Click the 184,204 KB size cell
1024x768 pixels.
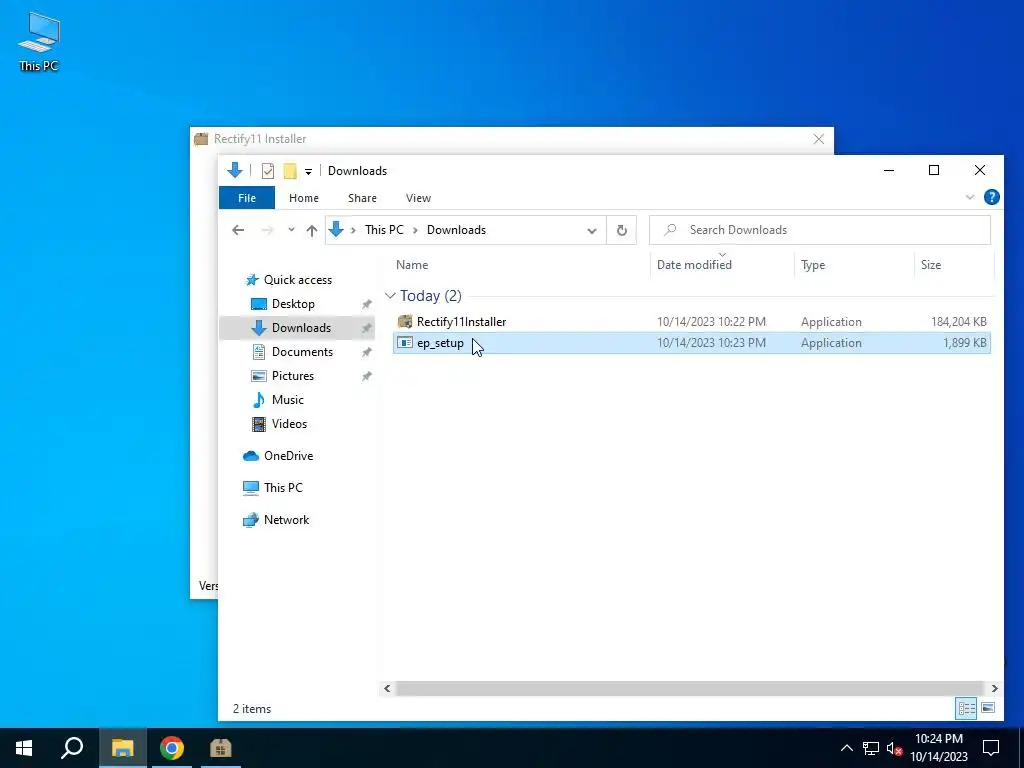click(x=958, y=321)
